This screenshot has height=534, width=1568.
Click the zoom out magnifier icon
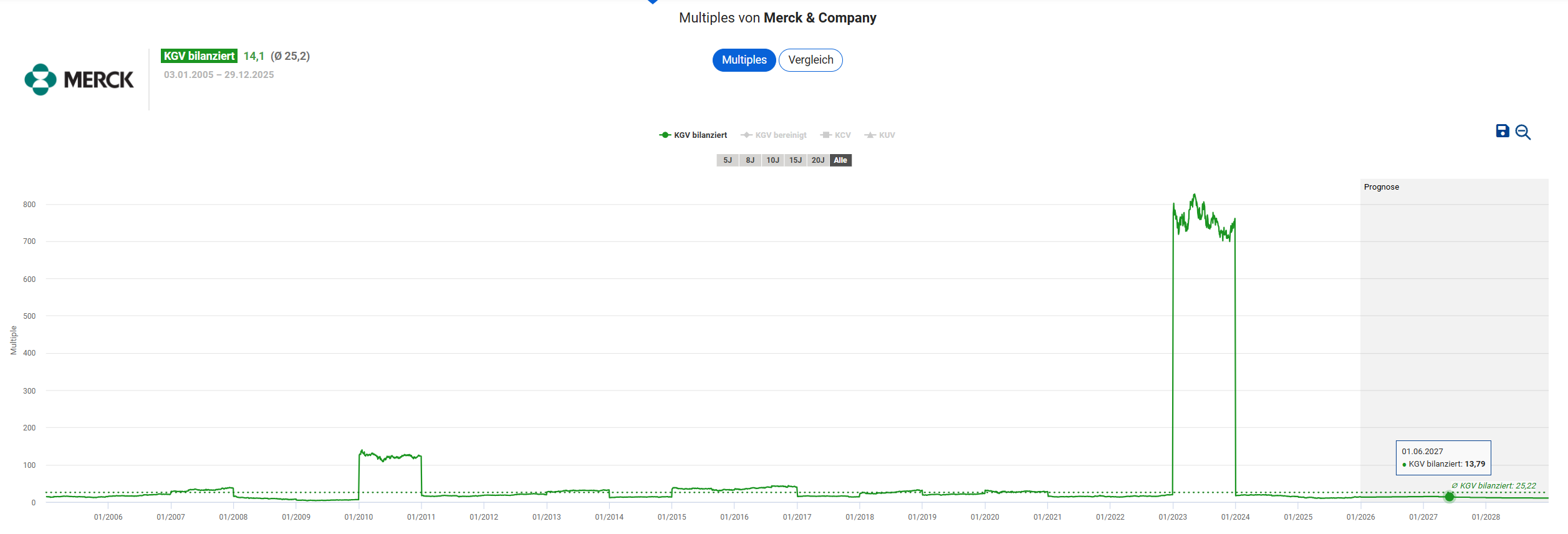tap(1522, 132)
